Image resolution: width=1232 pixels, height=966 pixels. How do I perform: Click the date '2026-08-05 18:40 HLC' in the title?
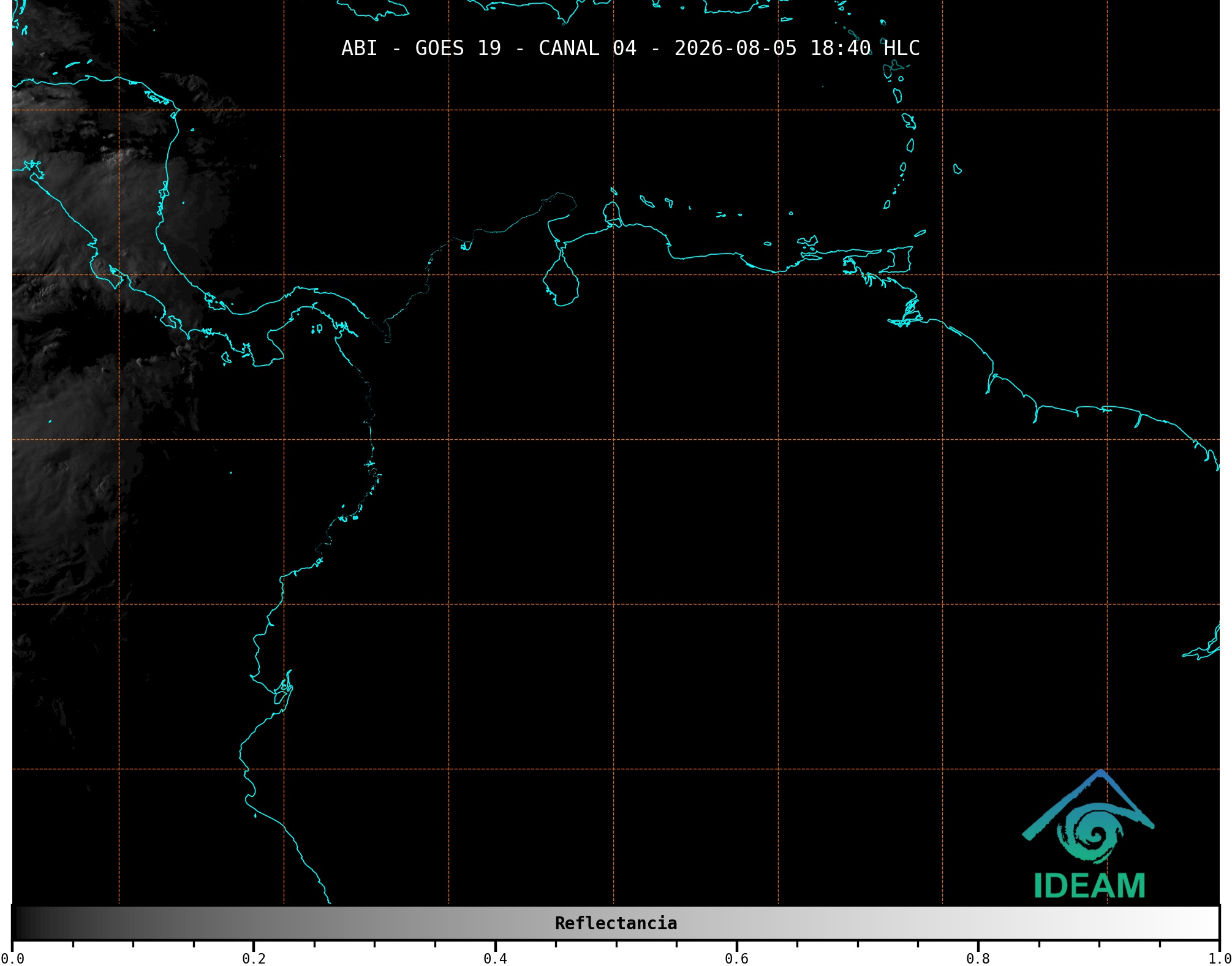click(797, 48)
